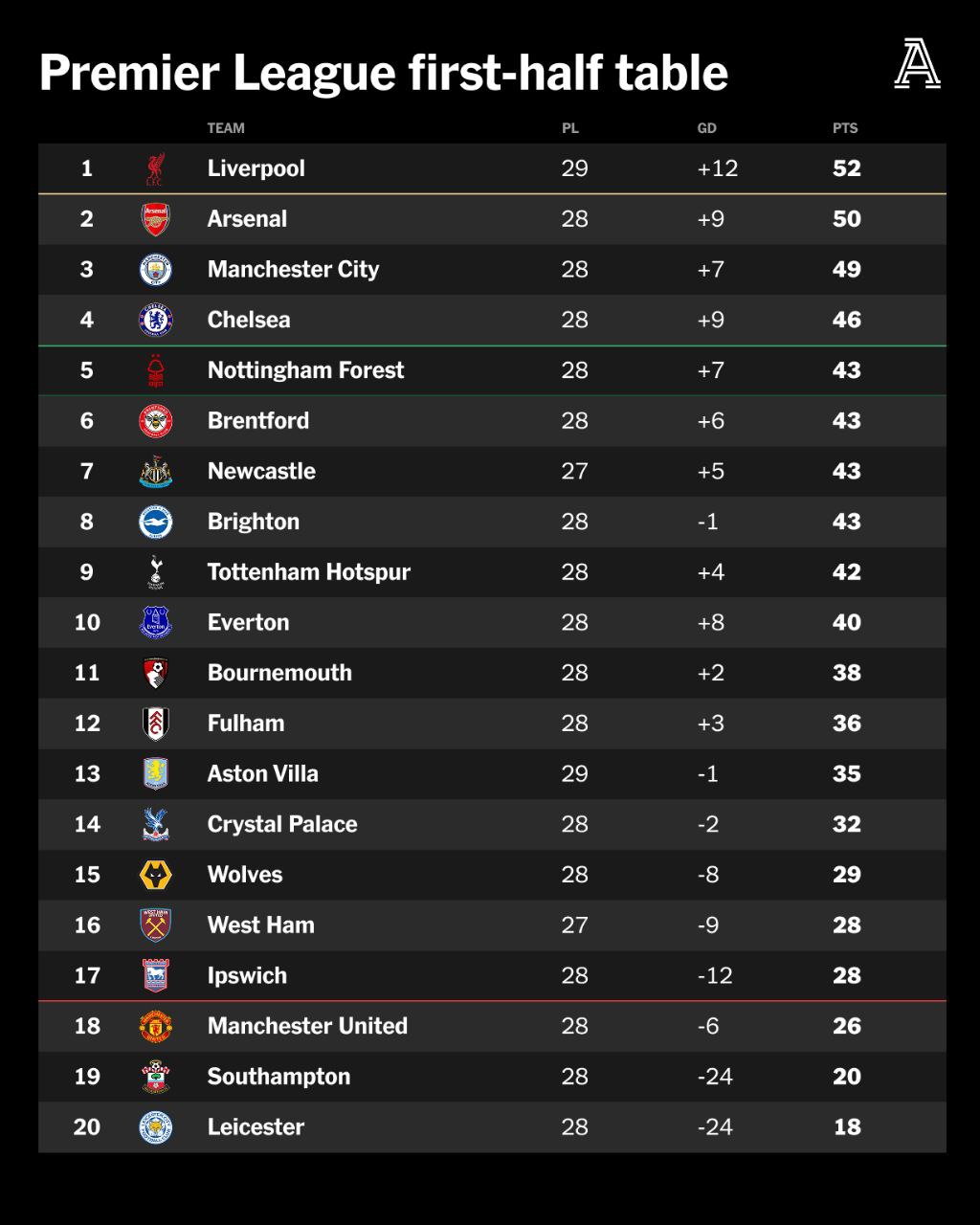Screen dimensions: 980x1225
Task: Click the Arsenal club crest
Action: point(155,219)
